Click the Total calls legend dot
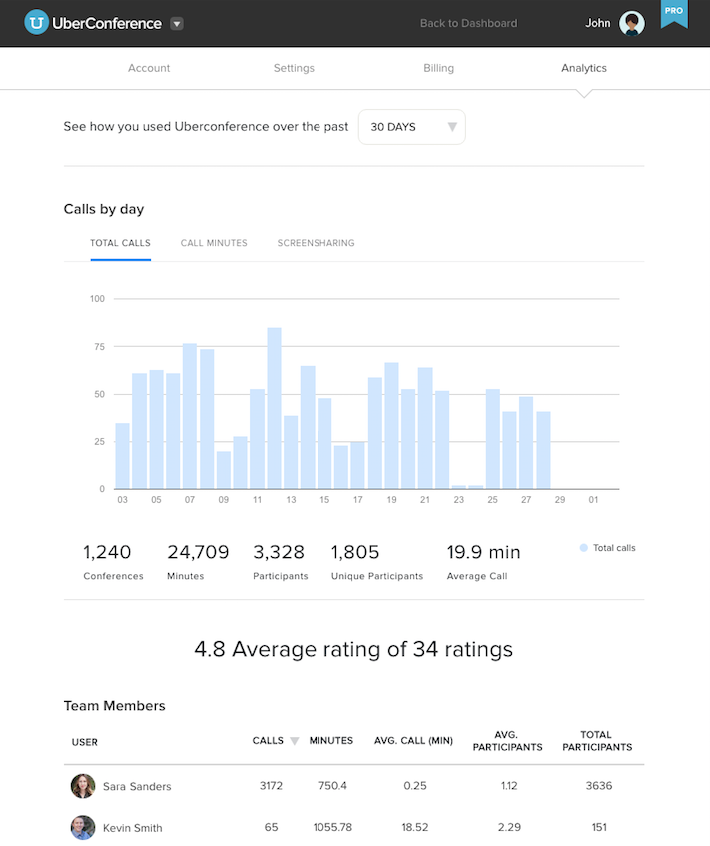 [x=583, y=548]
